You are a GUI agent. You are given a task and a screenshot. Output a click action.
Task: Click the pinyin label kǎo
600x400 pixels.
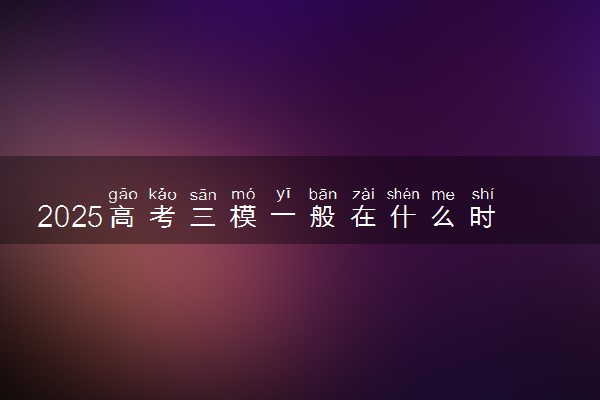[x=163, y=194]
